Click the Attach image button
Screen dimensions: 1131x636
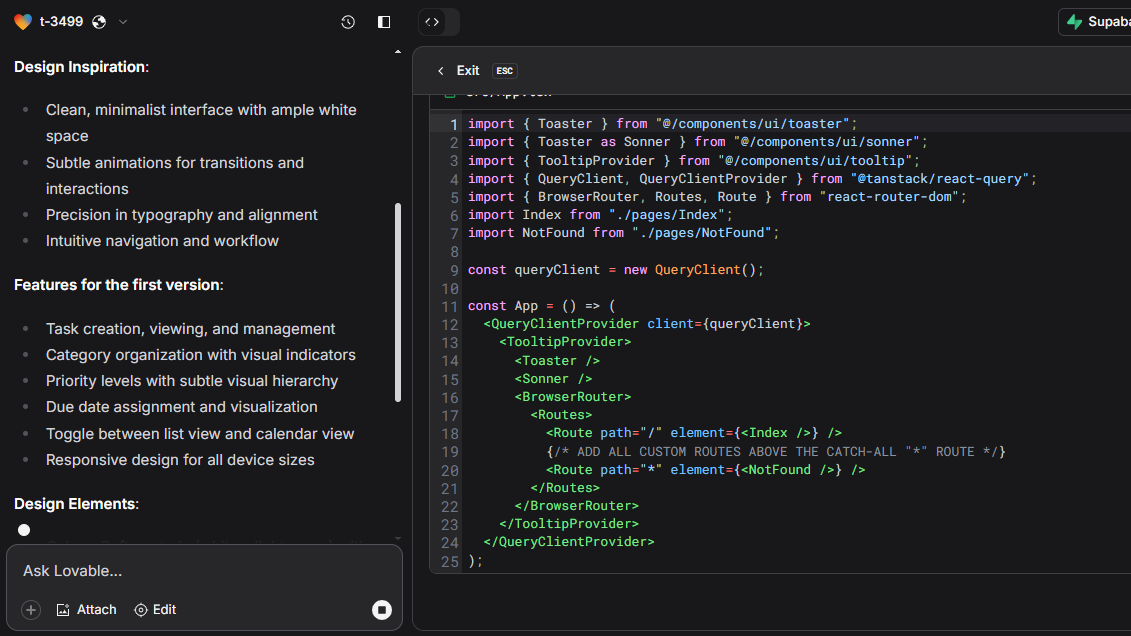[86, 610]
